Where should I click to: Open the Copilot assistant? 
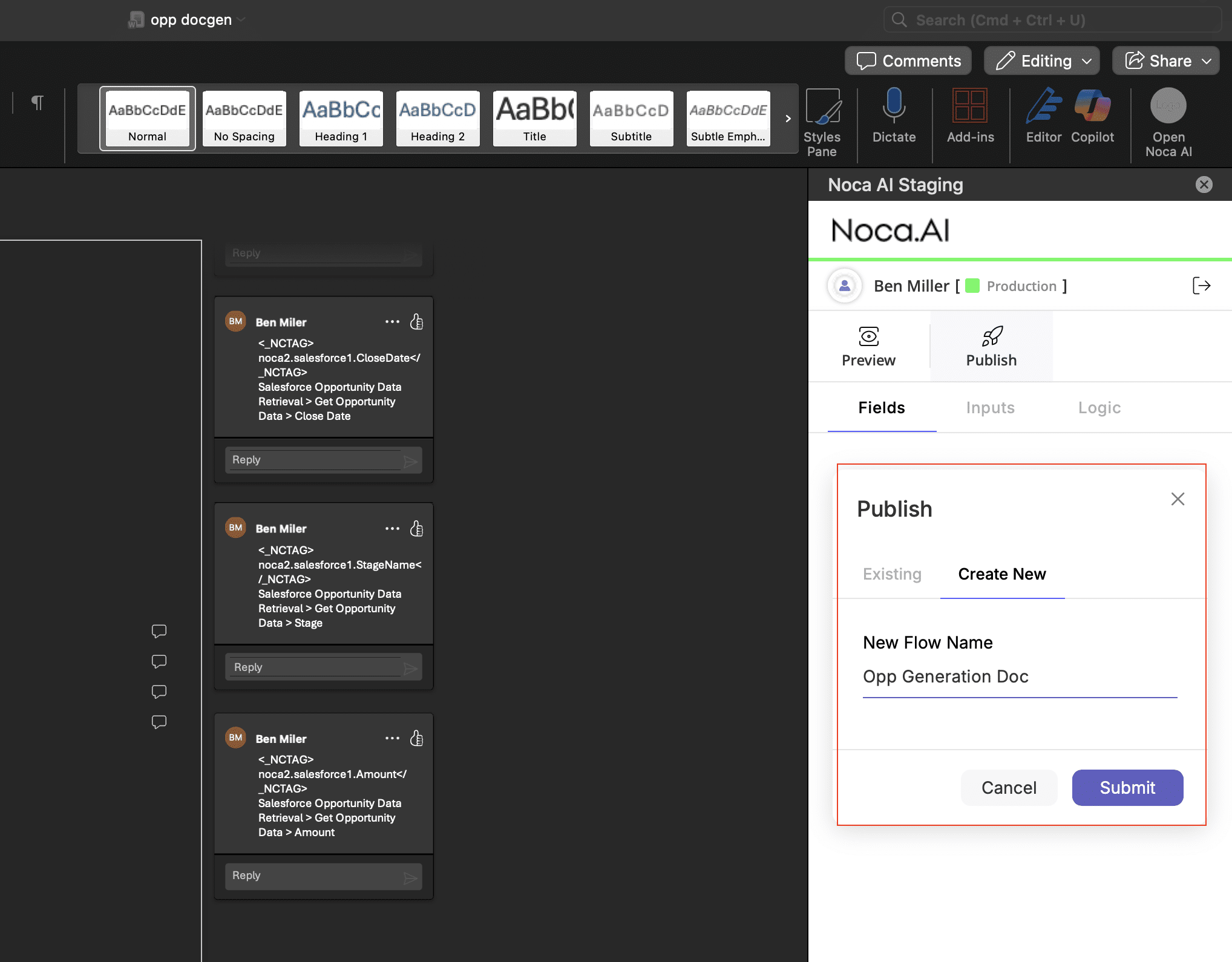click(x=1092, y=116)
